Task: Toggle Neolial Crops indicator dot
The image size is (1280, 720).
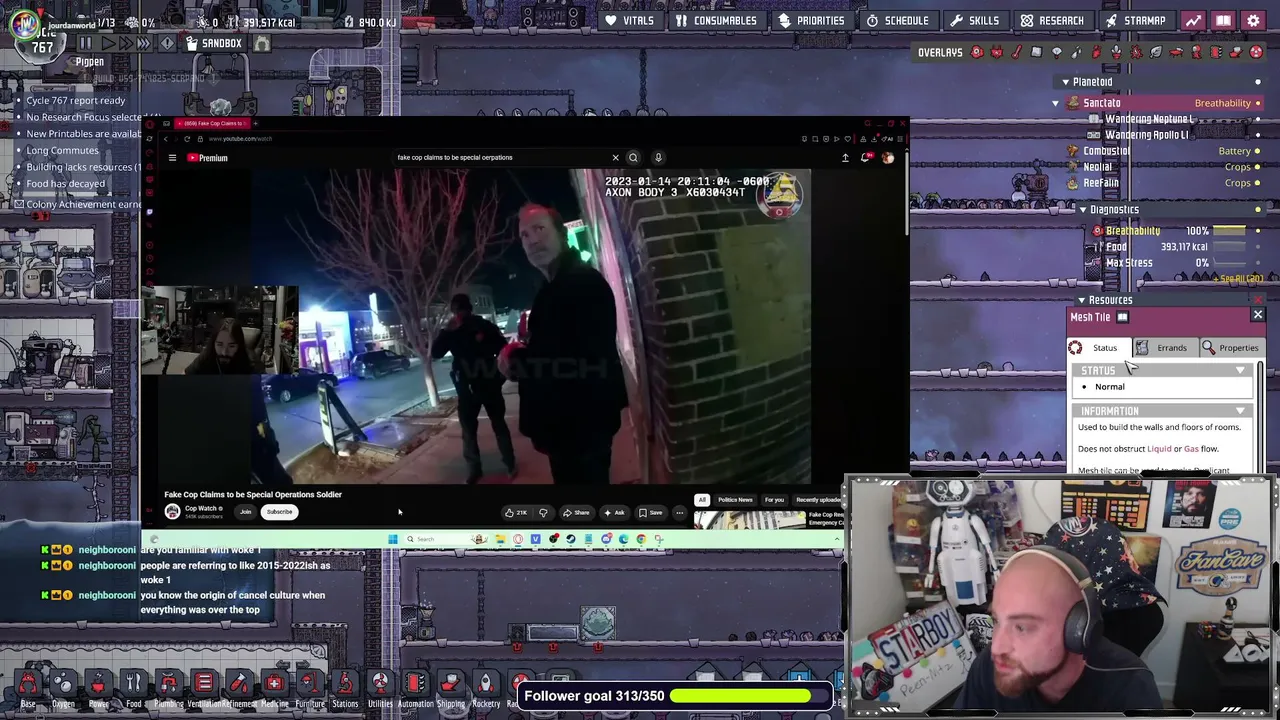Action: (x=1258, y=167)
